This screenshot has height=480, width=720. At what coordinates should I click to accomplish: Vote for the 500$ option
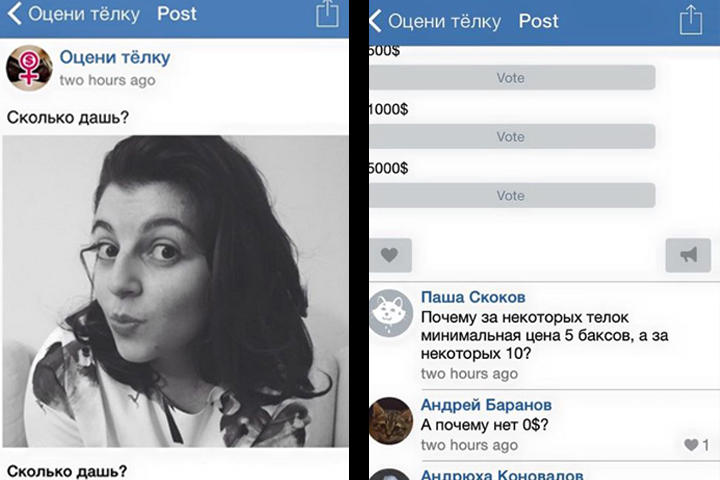pos(512,78)
